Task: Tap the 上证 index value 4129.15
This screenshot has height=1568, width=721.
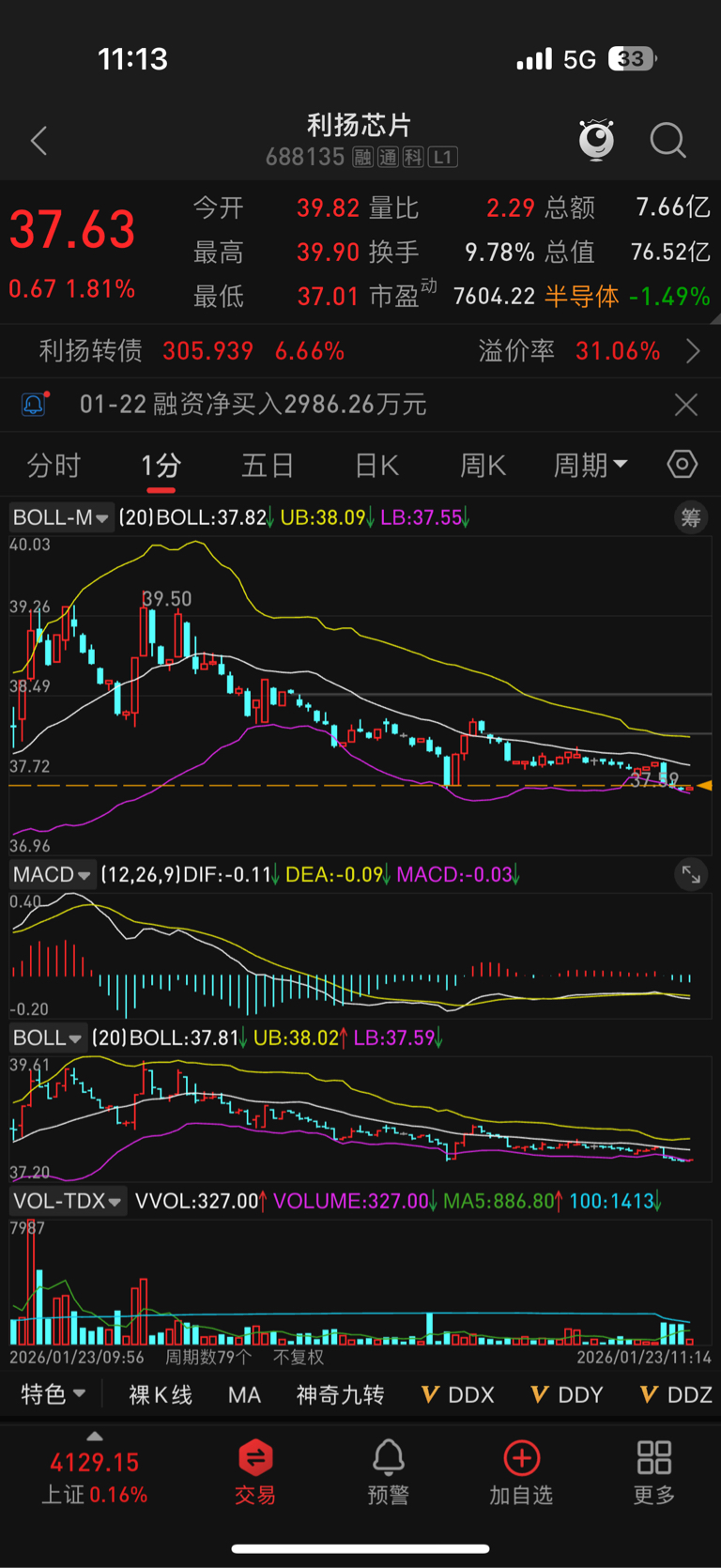Action: click(94, 1462)
